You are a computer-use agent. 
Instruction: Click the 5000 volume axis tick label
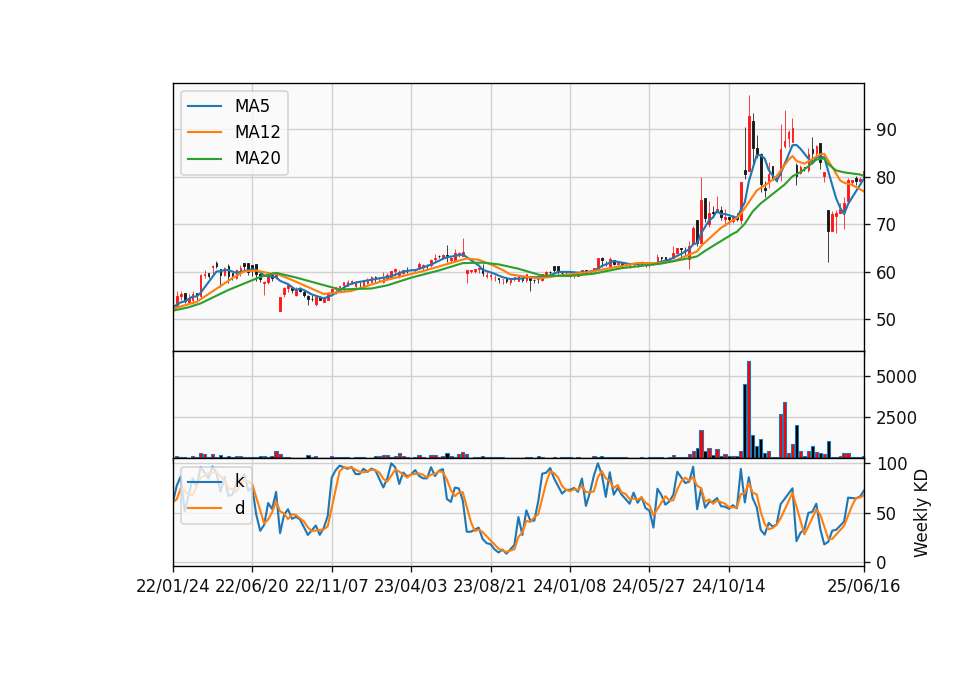[x=896, y=377]
